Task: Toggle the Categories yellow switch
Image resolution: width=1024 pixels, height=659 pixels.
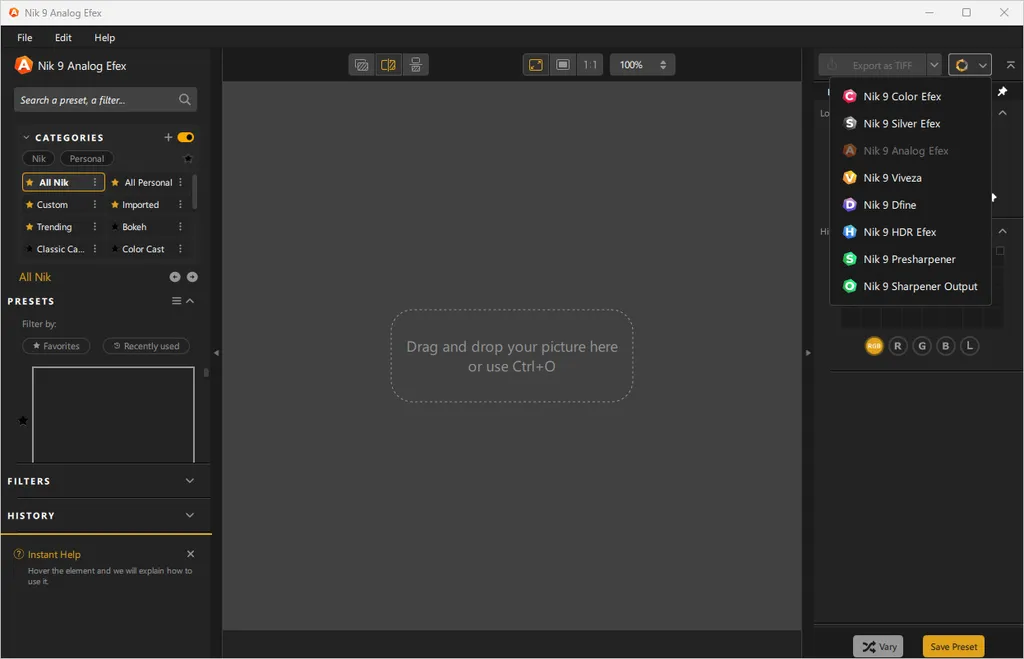Action: coord(186,137)
